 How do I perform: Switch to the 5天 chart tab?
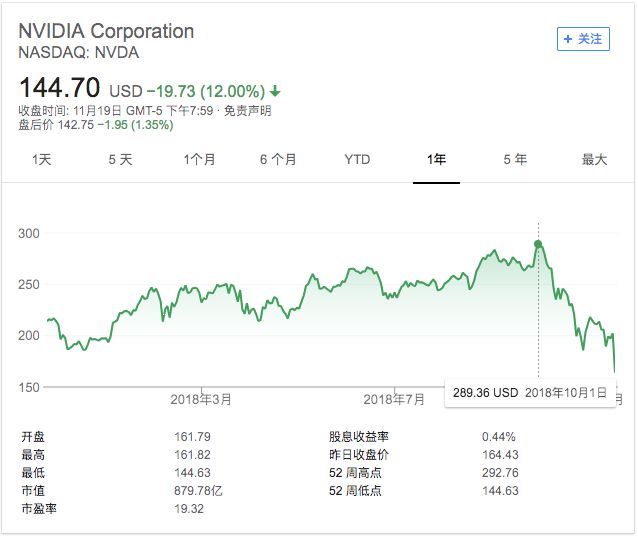coord(120,160)
